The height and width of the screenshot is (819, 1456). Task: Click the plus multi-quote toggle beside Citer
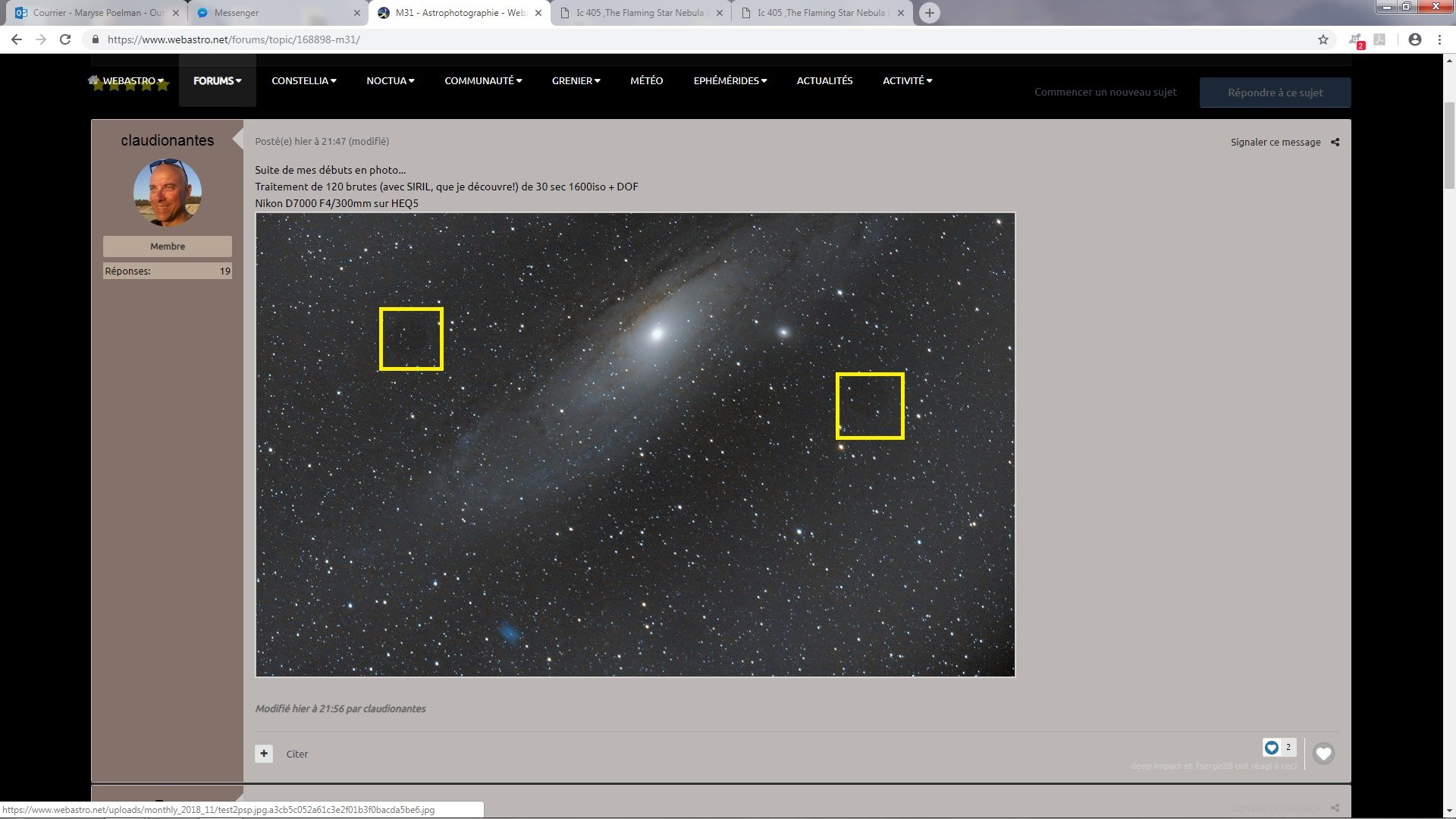[264, 754]
